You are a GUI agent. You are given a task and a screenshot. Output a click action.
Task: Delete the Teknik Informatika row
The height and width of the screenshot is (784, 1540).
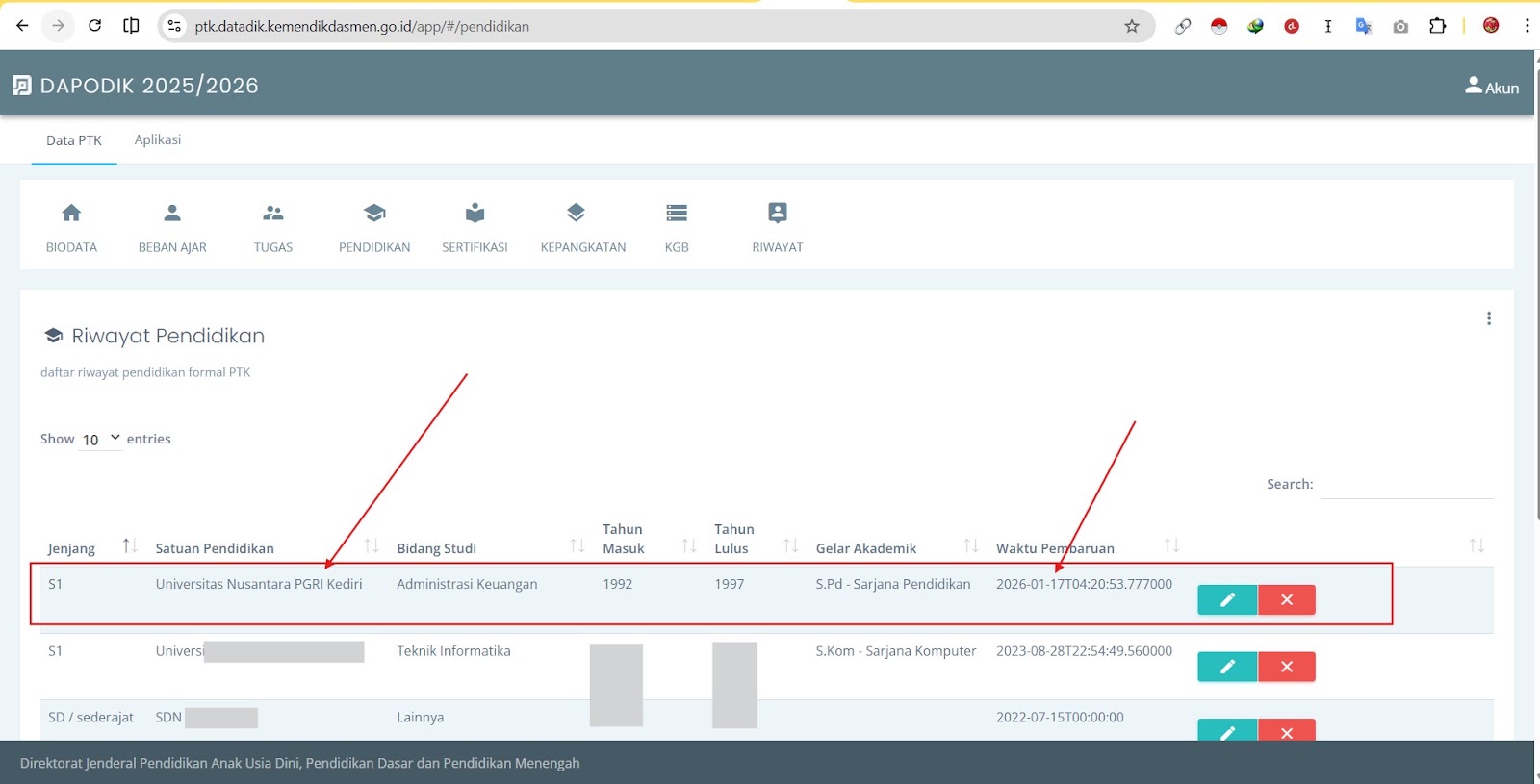tap(1287, 667)
